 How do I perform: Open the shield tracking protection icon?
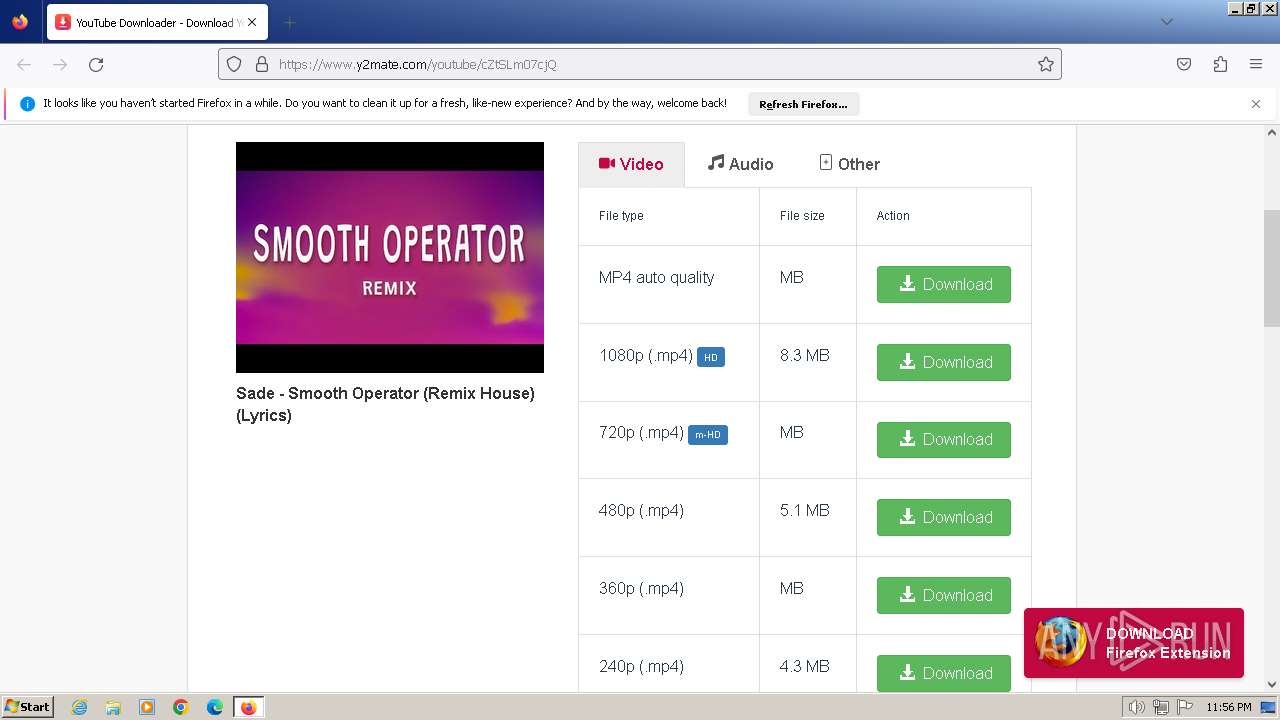coord(234,64)
